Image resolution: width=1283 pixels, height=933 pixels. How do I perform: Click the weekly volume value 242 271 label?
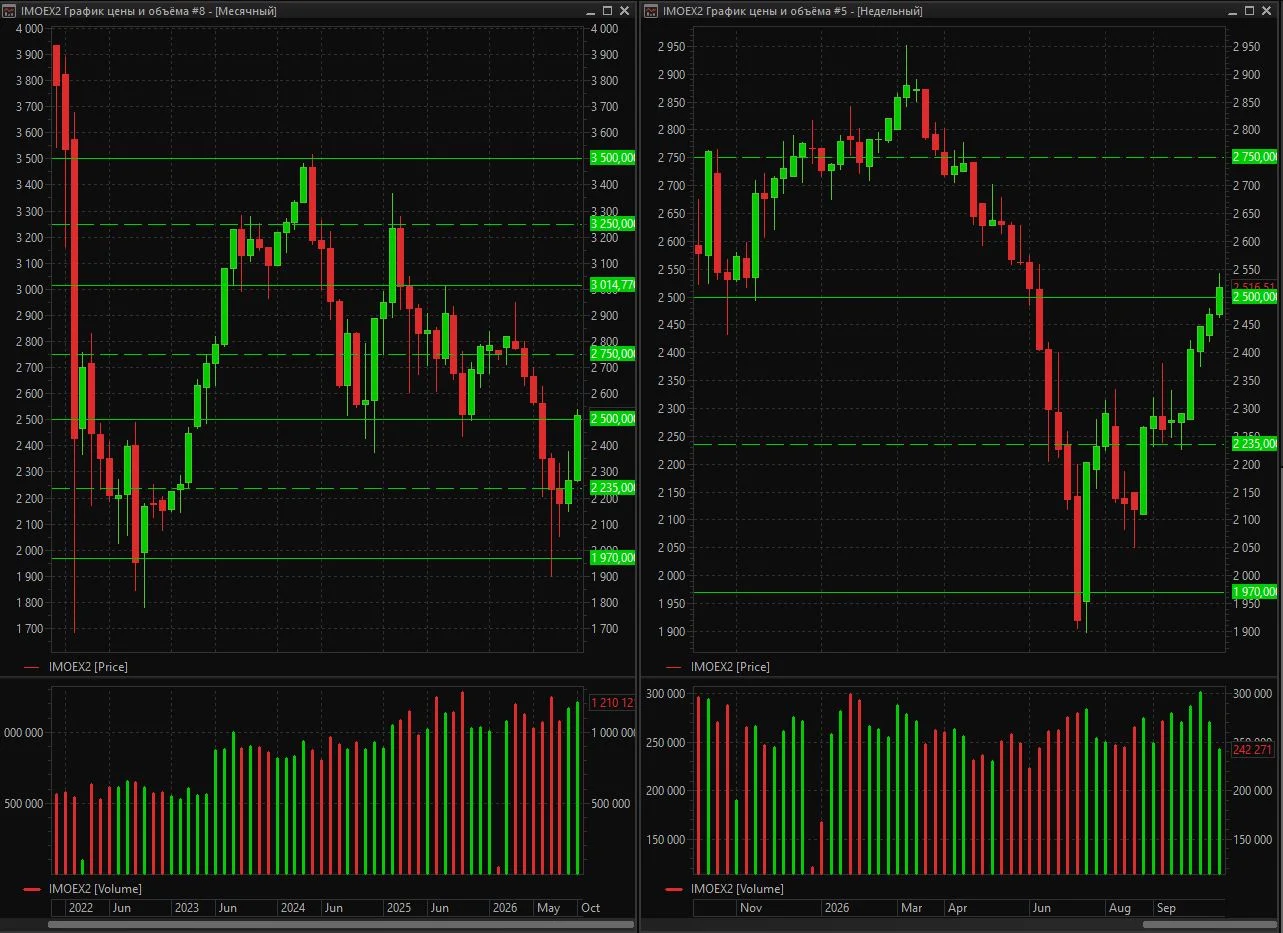tap(1257, 750)
